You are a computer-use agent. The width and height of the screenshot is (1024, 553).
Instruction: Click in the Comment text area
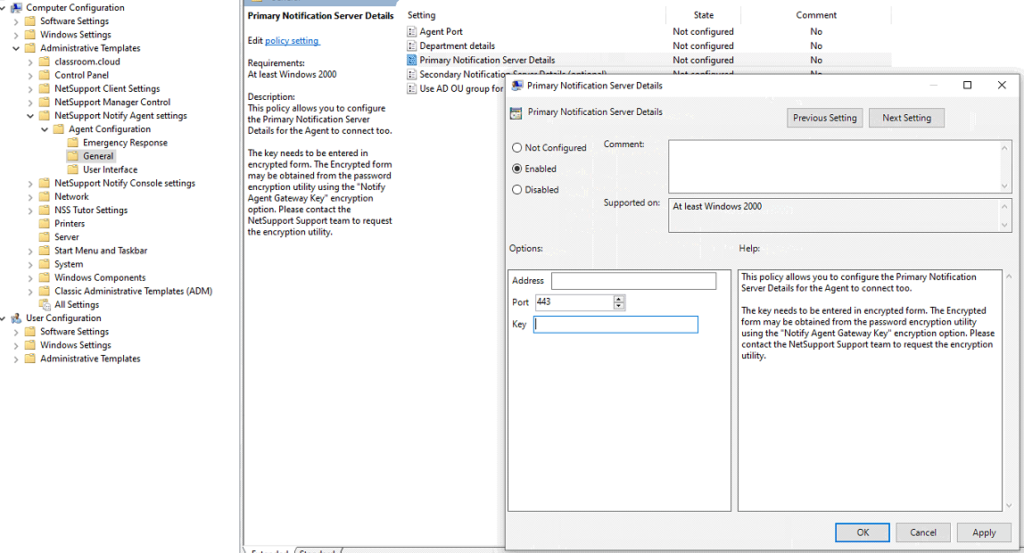coord(834,166)
